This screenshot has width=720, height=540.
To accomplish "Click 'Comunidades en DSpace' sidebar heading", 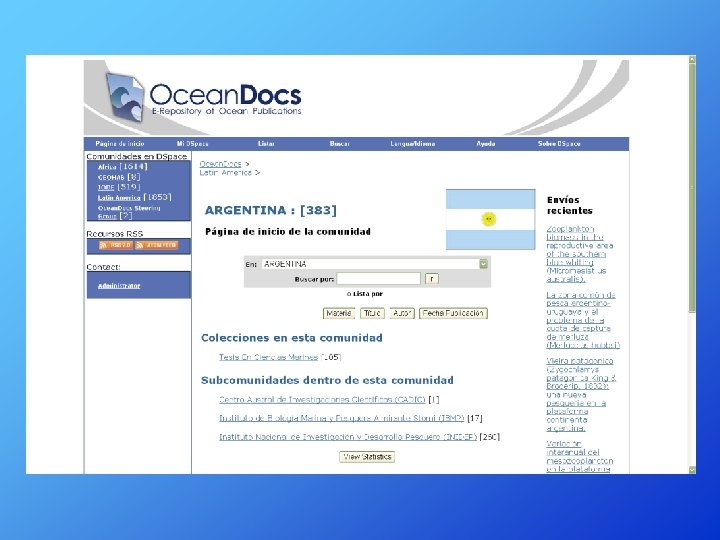I will tap(137, 156).
